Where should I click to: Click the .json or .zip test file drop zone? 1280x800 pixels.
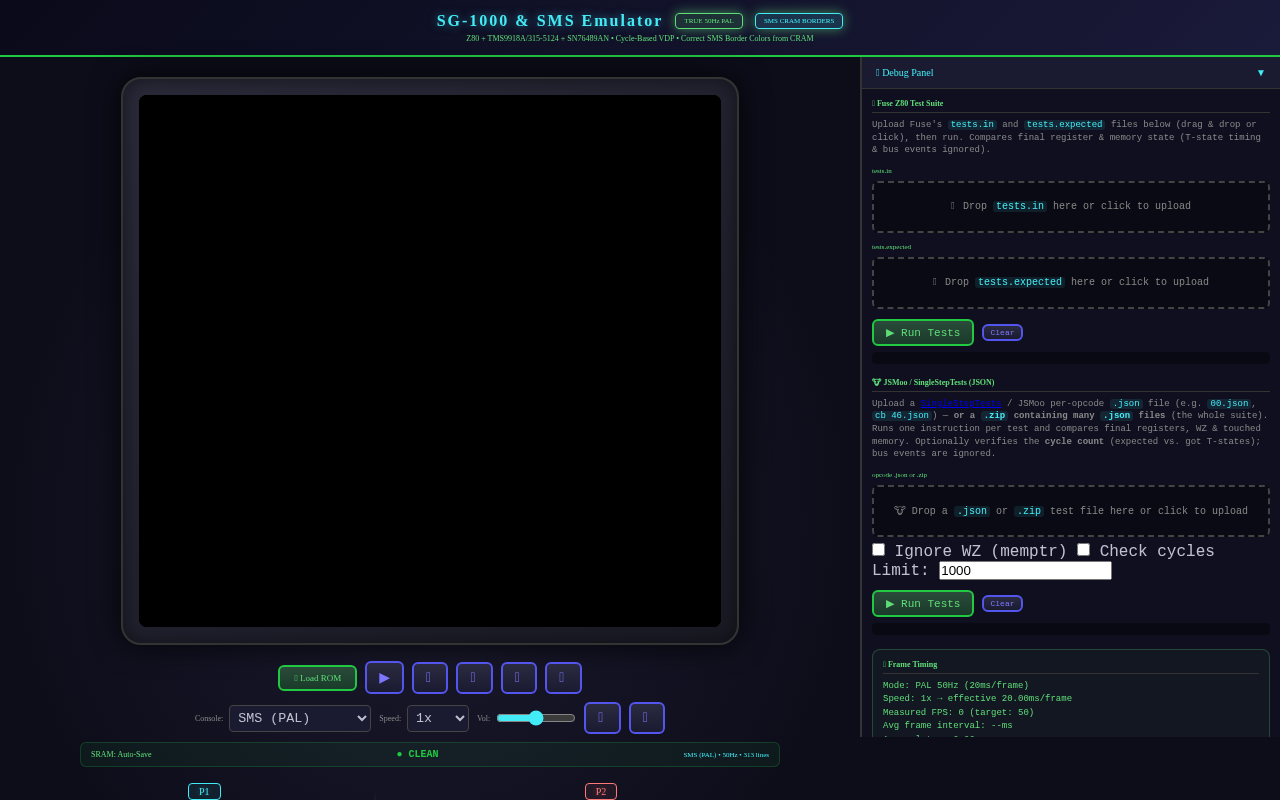pyautogui.click(x=1071, y=511)
